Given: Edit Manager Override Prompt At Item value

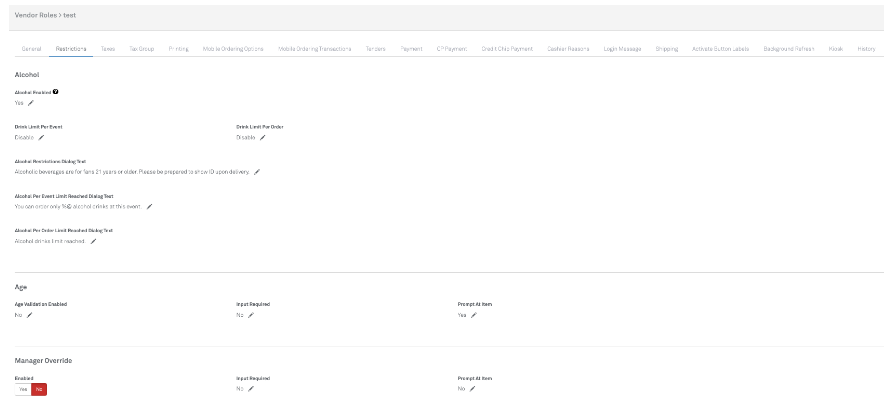Looking at the screenshot, I should [x=472, y=389].
